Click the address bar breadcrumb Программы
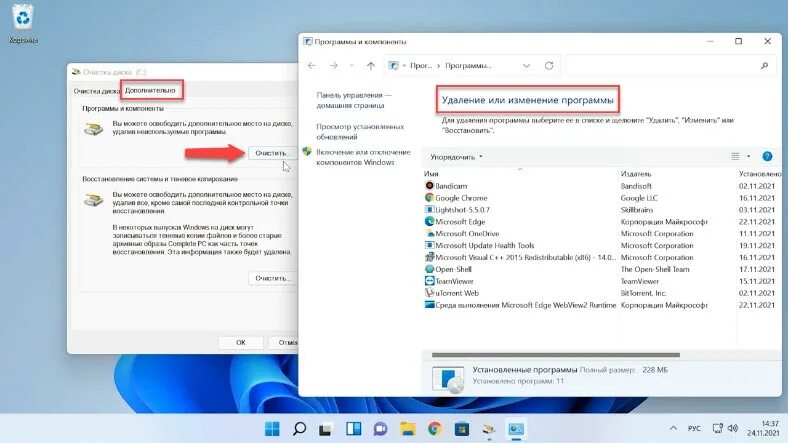 (468, 66)
